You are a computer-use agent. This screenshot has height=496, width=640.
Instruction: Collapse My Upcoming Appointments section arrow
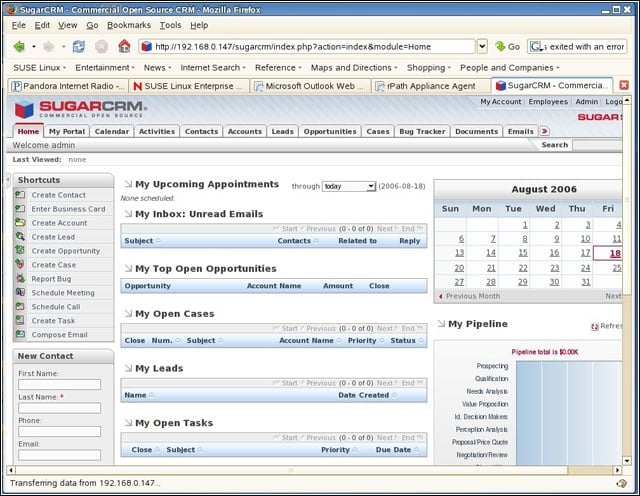coord(128,184)
